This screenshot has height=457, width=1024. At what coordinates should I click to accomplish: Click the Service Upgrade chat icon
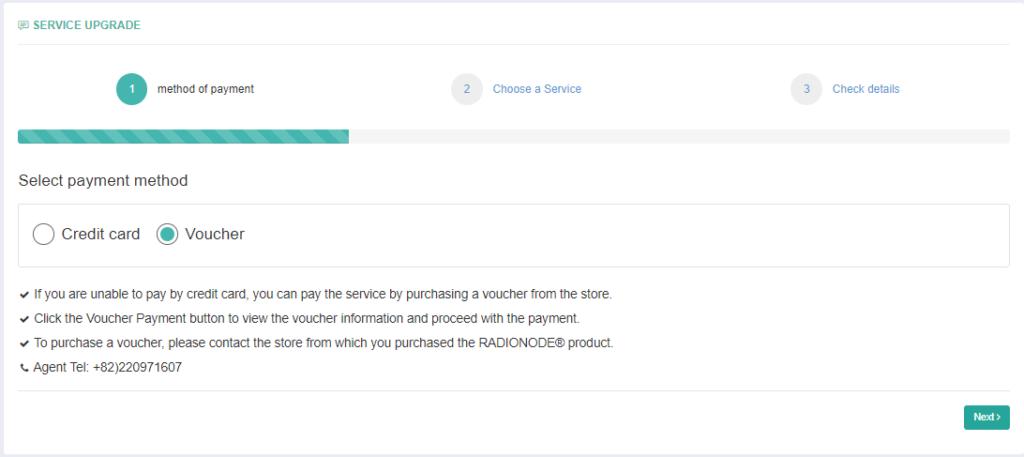click(x=24, y=25)
